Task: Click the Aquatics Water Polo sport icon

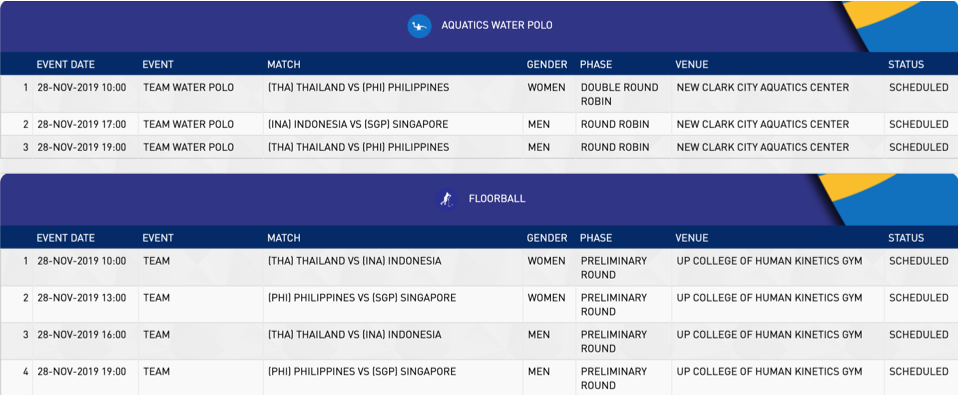Action: coord(420,26)
